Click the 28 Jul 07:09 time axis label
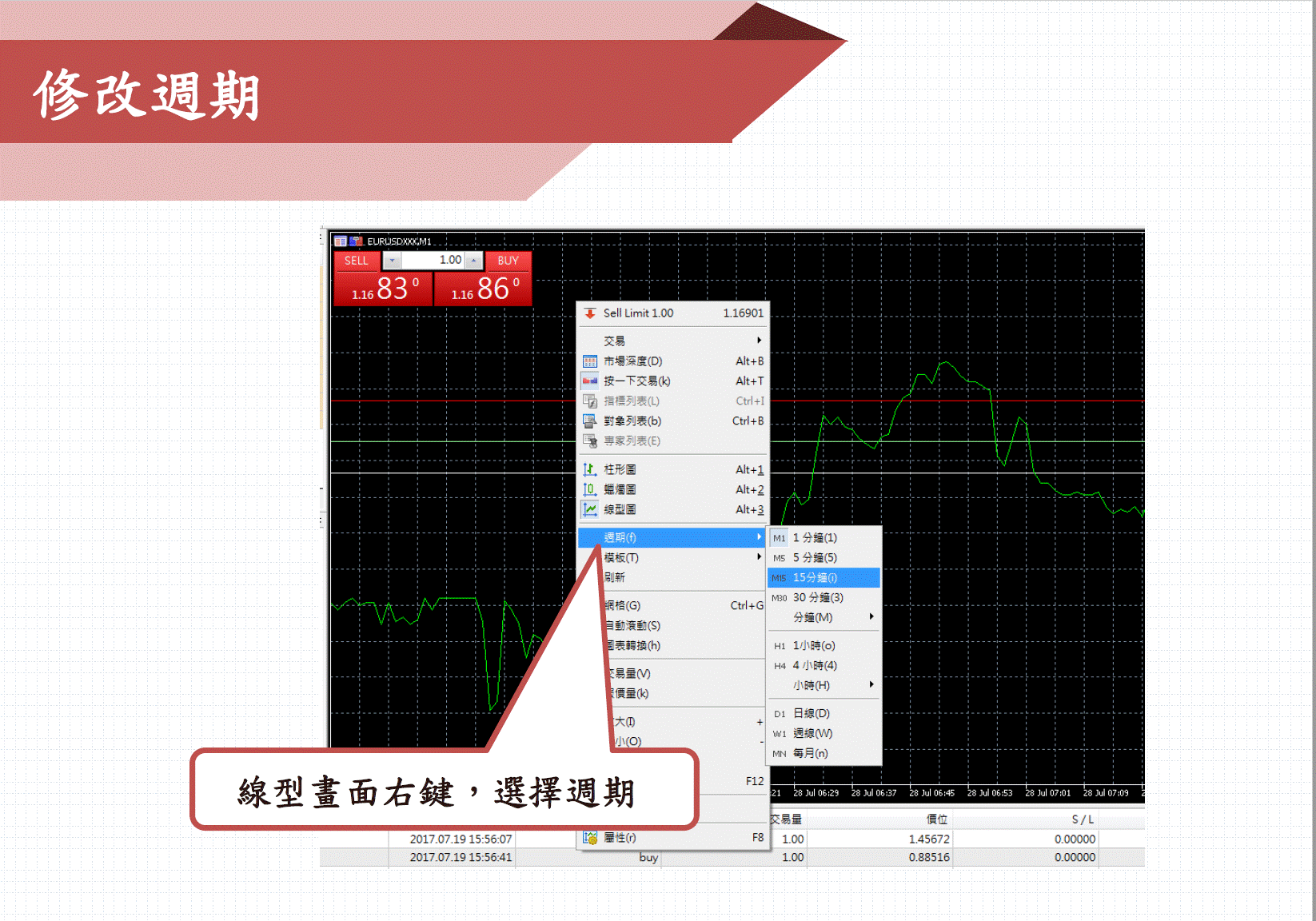Screen dimensions: 1316x921 1106,793
